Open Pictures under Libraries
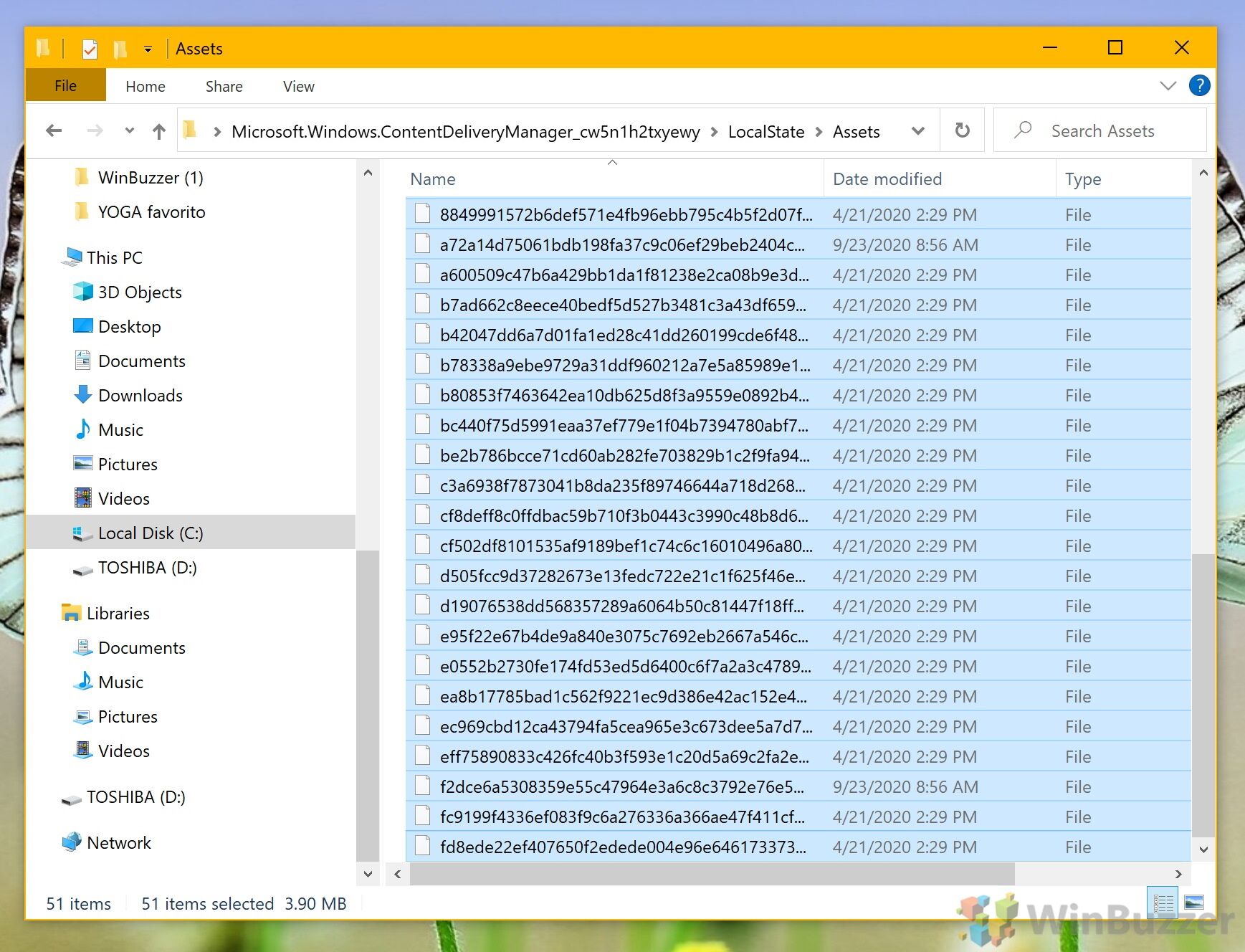The width and height of the screenshot is (1245, 952). click(128, 716)
